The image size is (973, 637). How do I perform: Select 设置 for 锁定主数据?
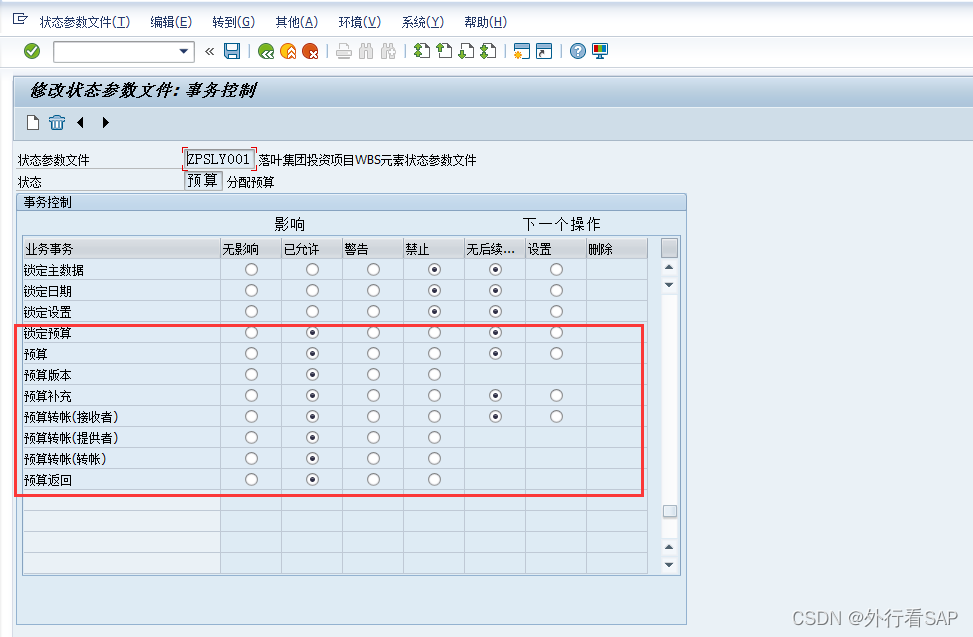[x=556, y=269]
